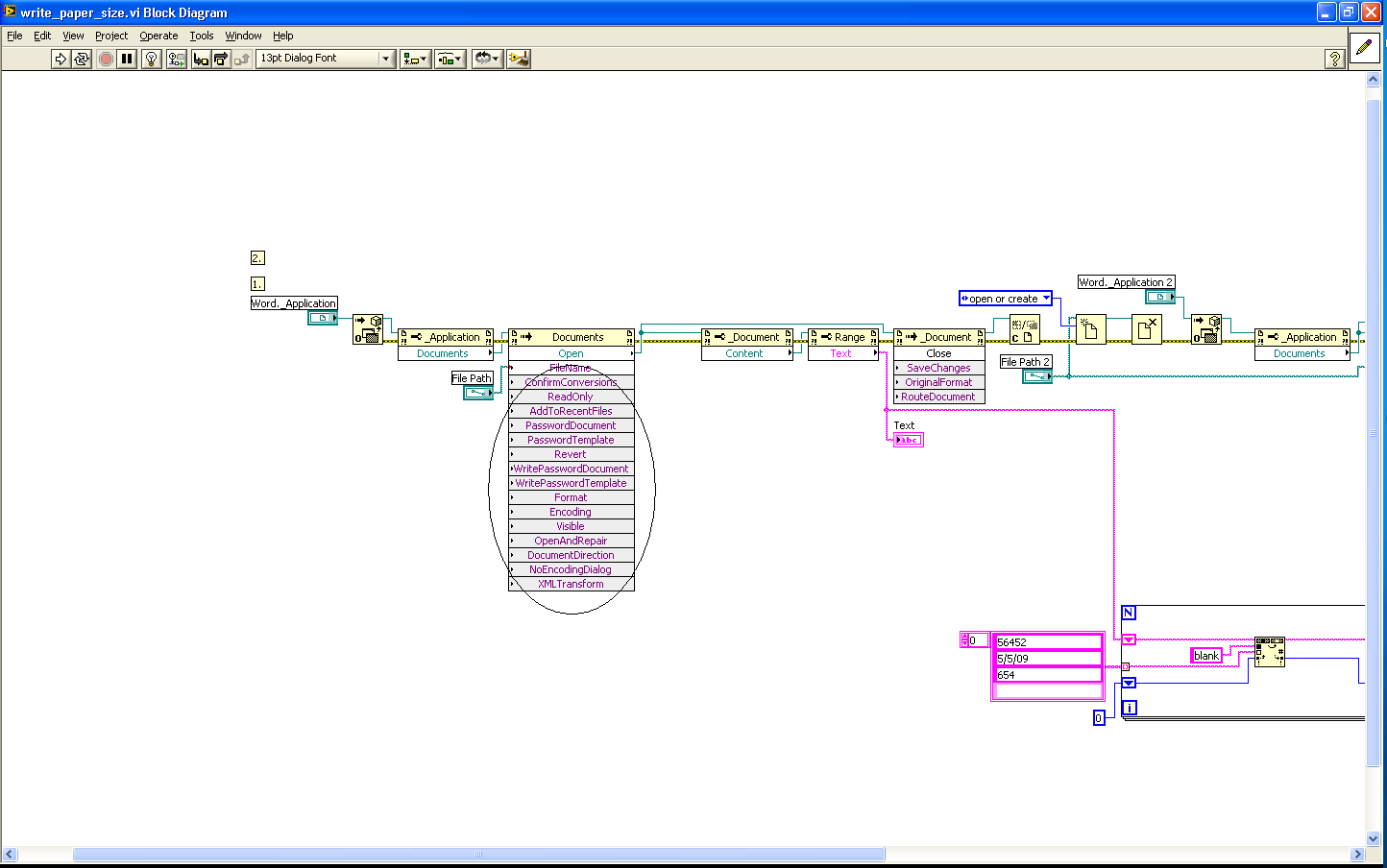Click the Visible parameter row
This screenshot has height=868, width=1387.
click(572, 526)
